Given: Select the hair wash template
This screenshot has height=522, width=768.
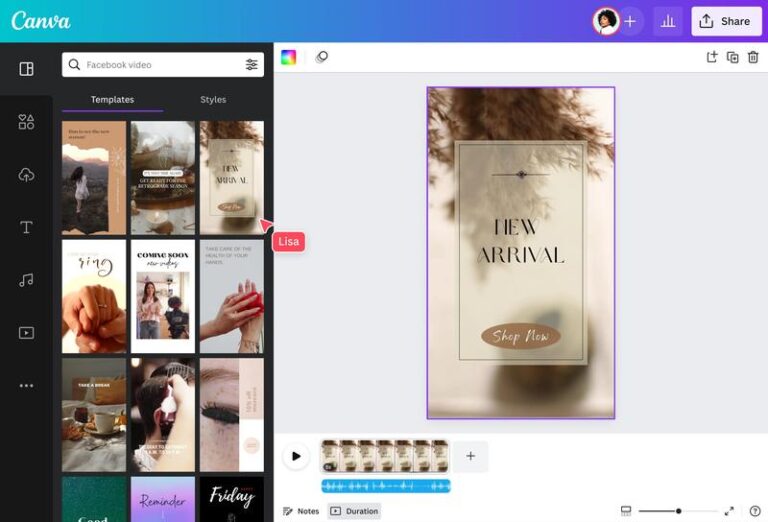Looking at the screenshot, I should pyautogui.click(x=163, y=415).
